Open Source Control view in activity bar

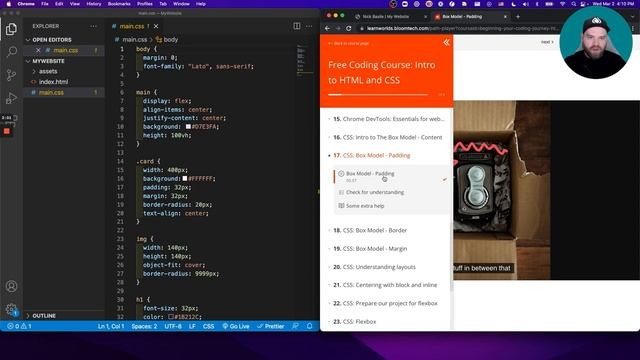pyautogui.click(x=11, y=75)
